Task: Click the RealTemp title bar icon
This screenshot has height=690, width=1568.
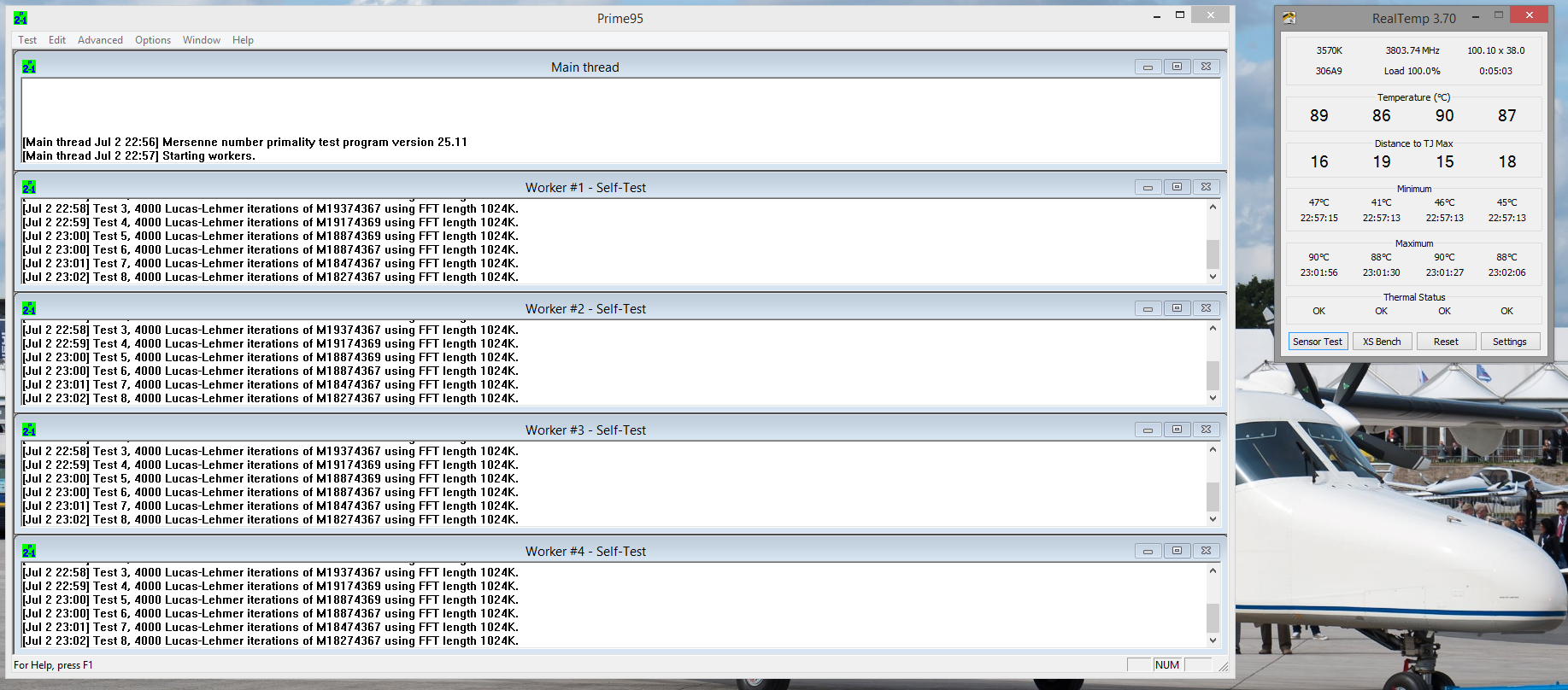Action: (x=1289, y=18)
